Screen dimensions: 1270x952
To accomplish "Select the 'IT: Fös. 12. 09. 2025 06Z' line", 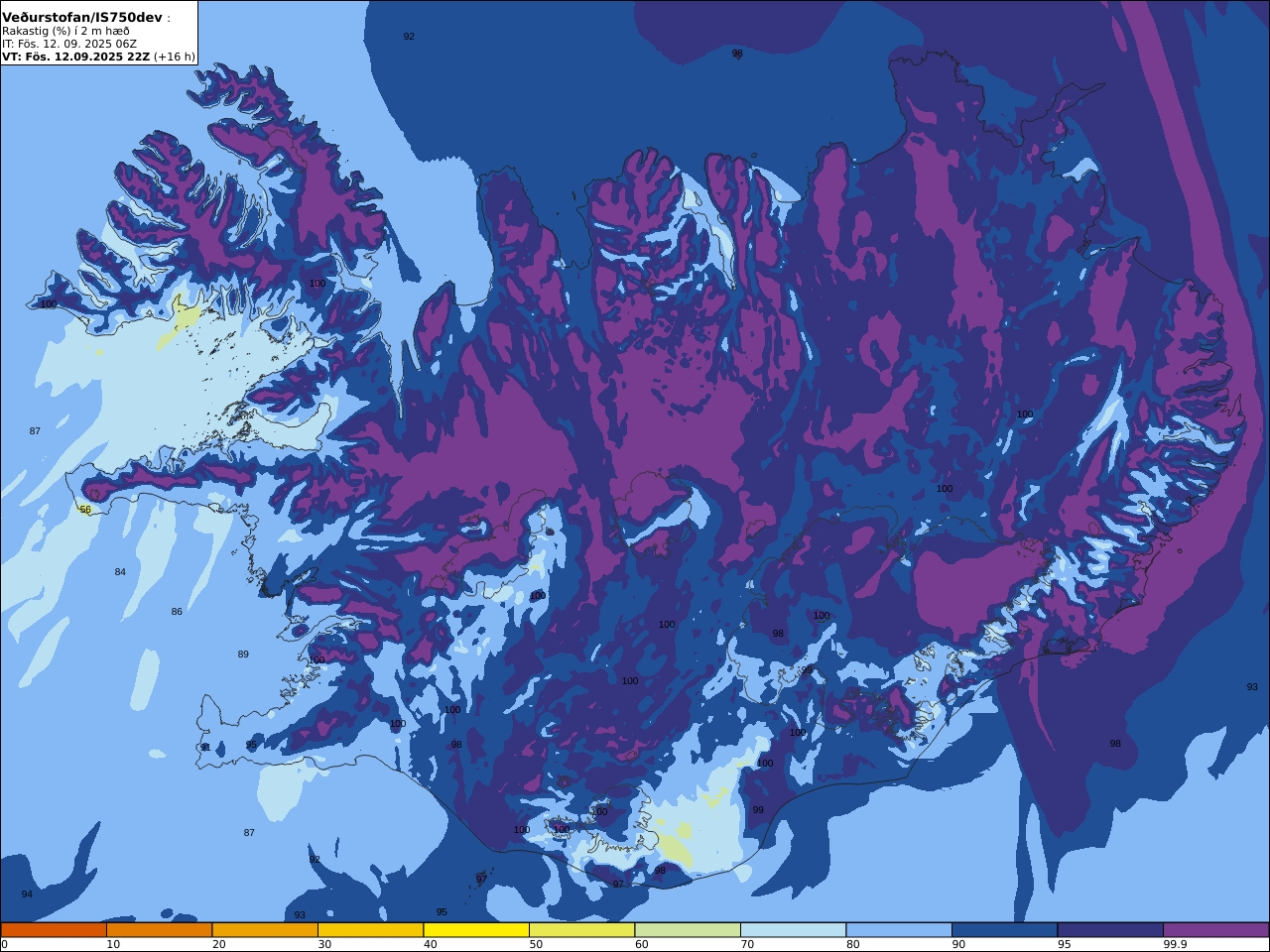I will point(69,44).
